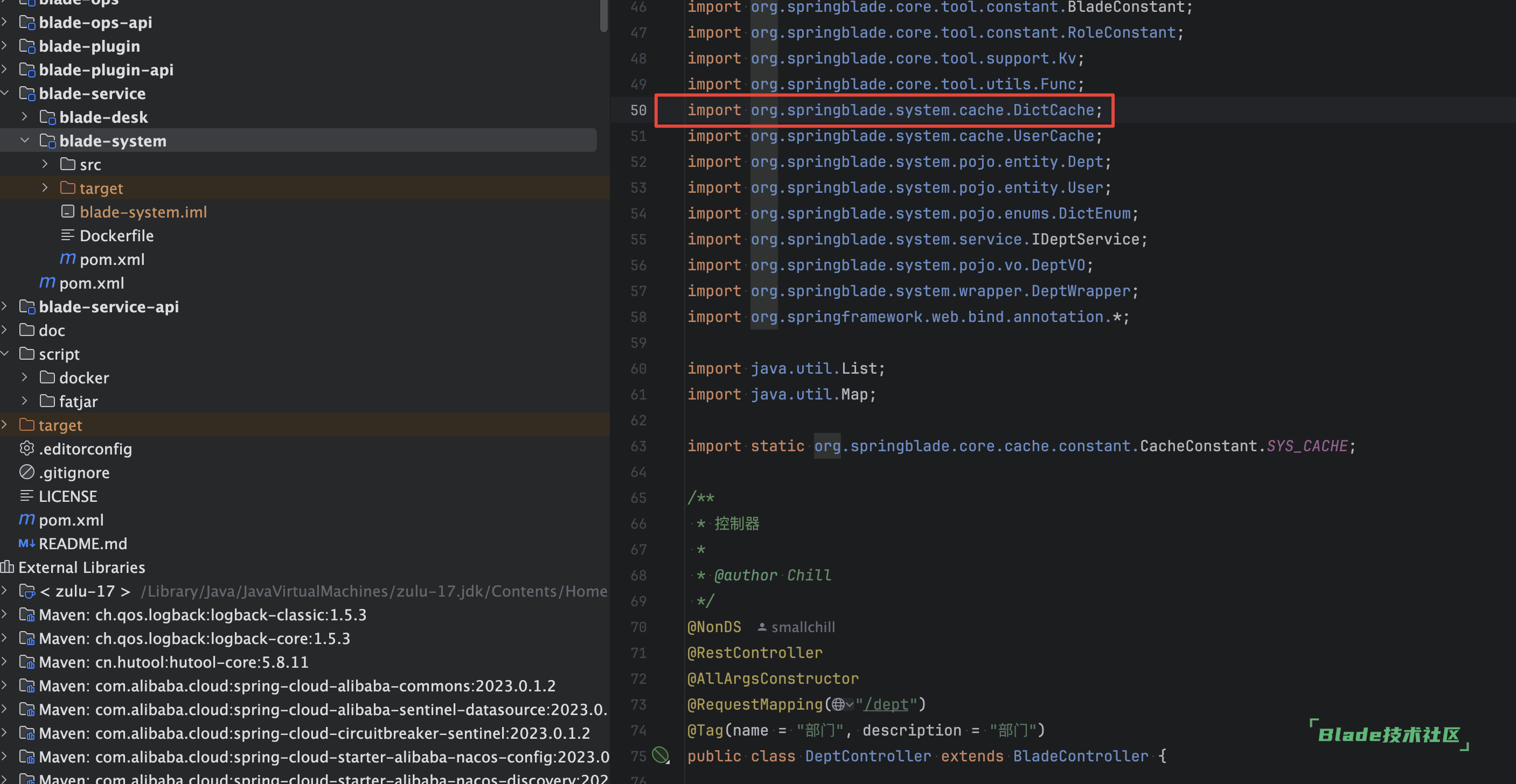Click the zulu-17 JDK library icon

pos(27,591)
